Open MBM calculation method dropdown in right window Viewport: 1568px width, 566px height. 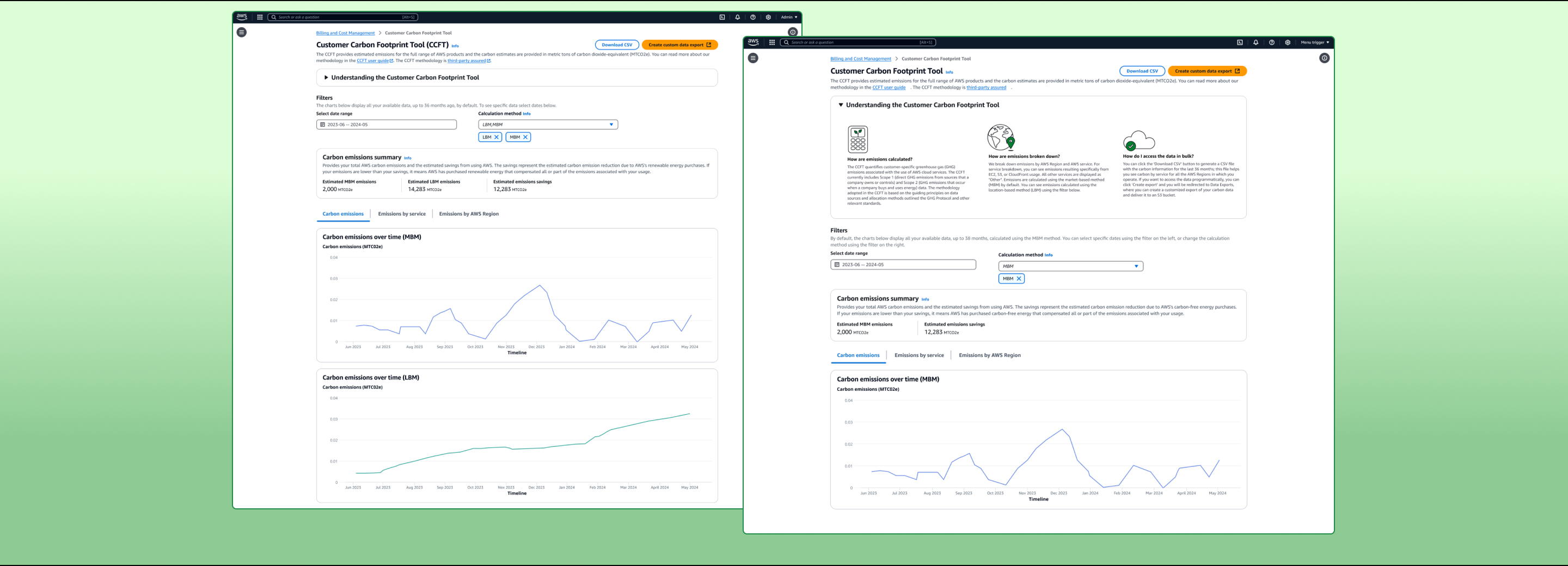(x=1071, y=266)
